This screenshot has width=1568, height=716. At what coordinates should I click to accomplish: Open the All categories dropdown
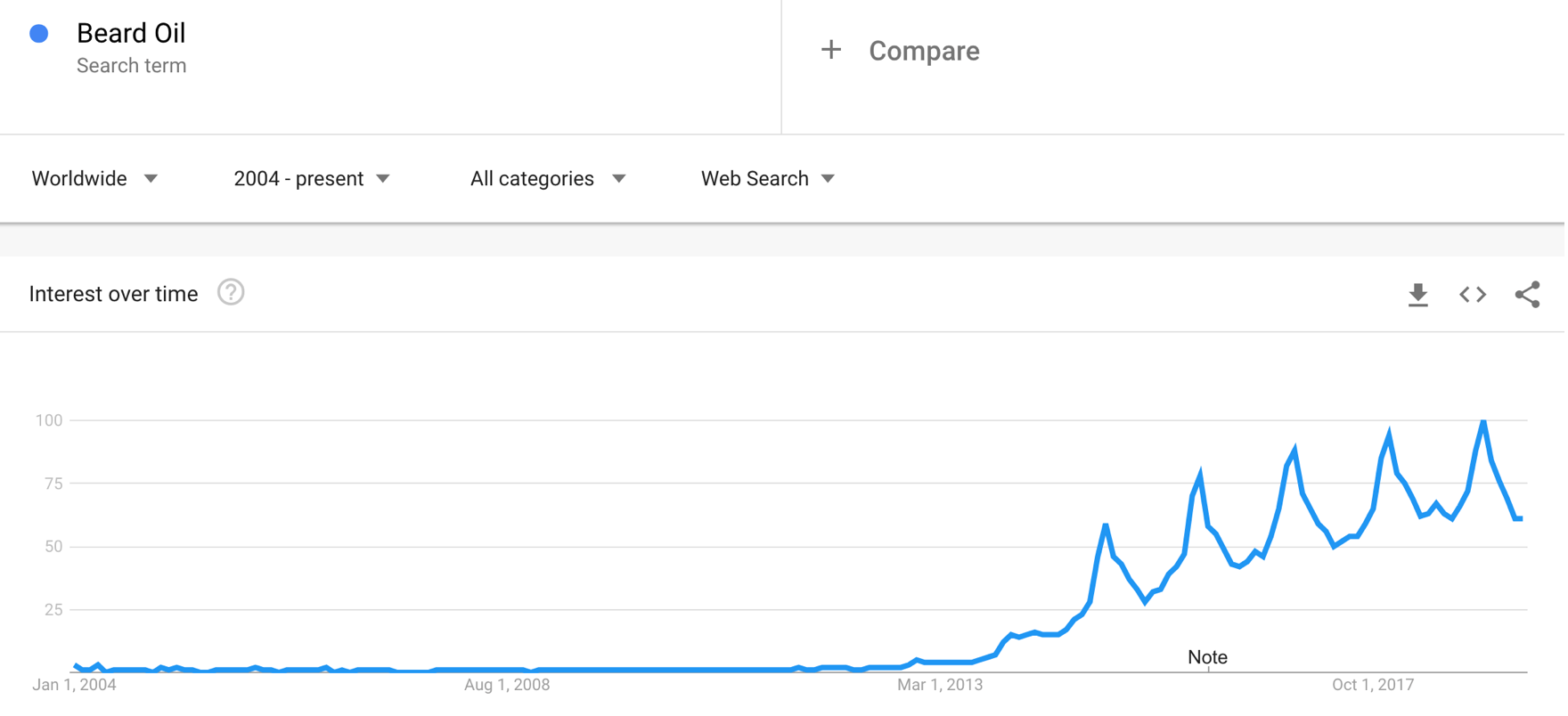point(548,179)
